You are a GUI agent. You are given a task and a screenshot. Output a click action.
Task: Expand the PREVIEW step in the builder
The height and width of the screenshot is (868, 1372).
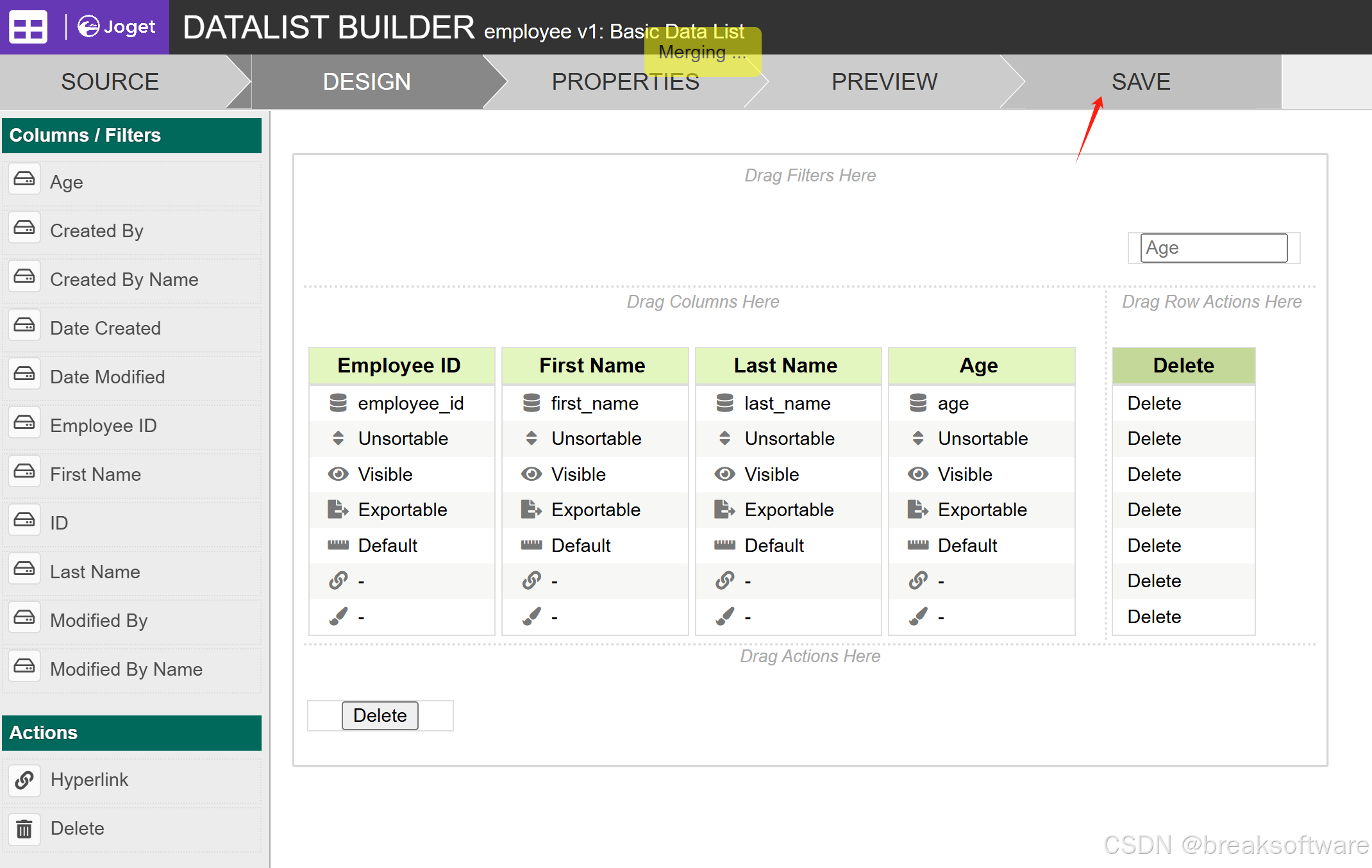[885, 82]
